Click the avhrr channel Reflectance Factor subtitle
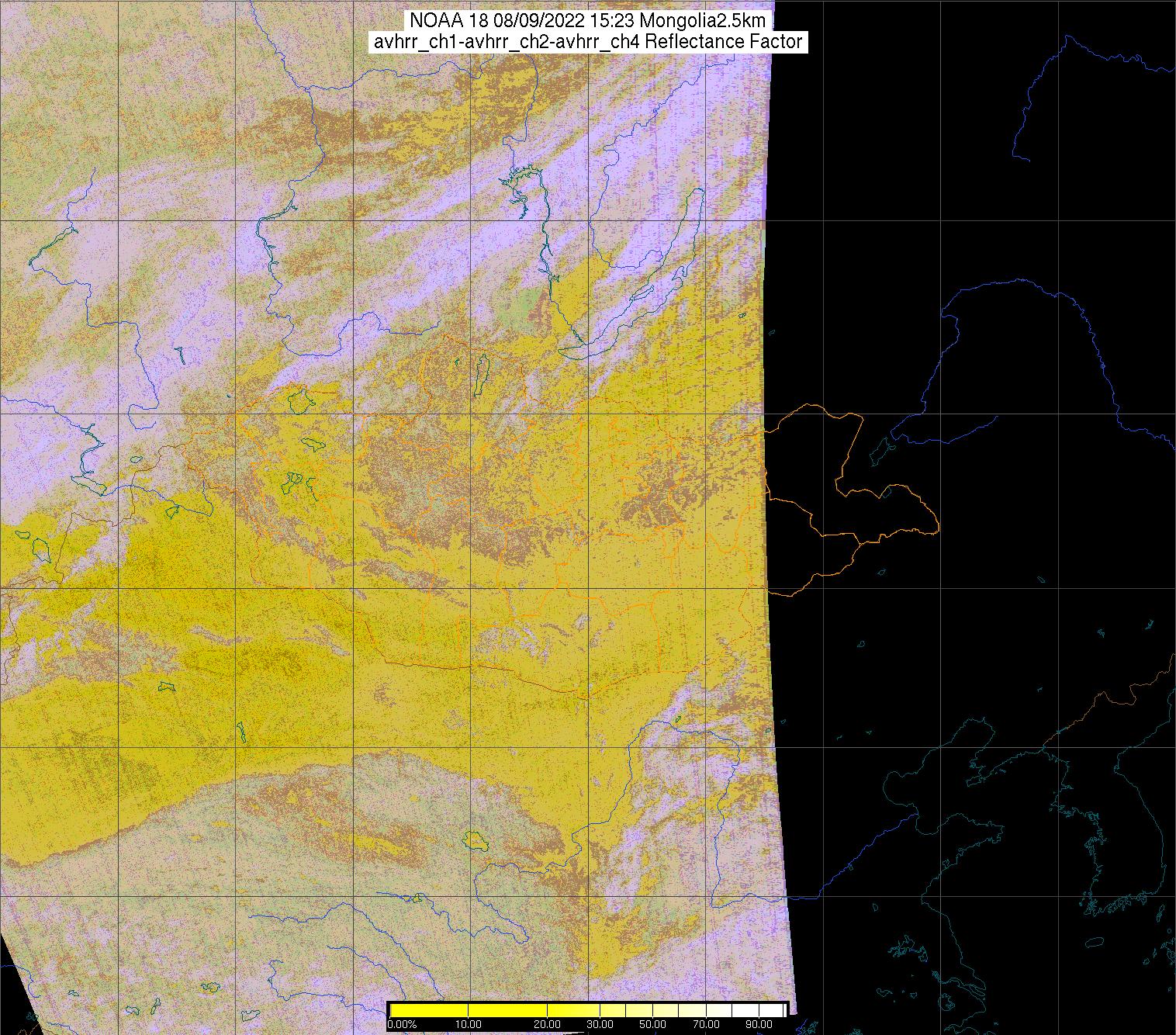Screen dimensions: 1176x1035 (588, 42)
